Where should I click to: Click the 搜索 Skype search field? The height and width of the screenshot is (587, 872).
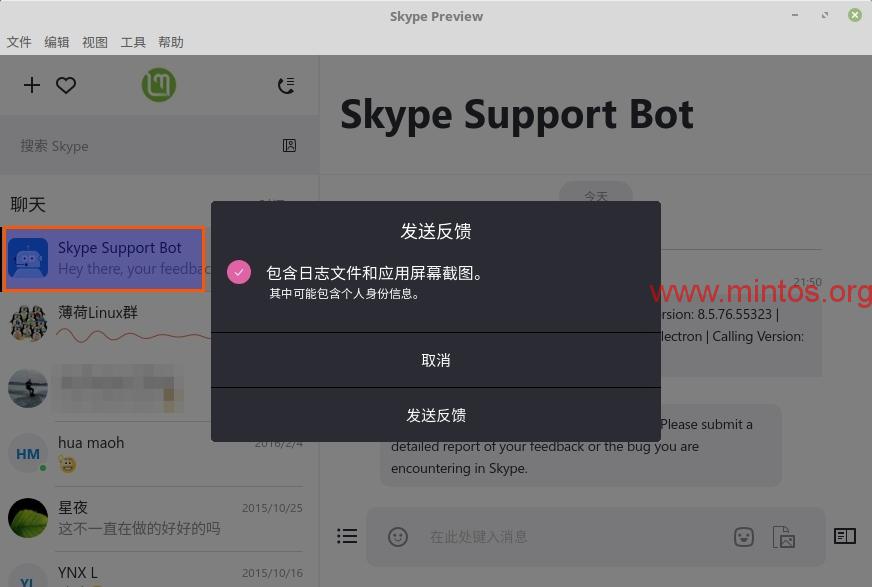click(140, 146)
